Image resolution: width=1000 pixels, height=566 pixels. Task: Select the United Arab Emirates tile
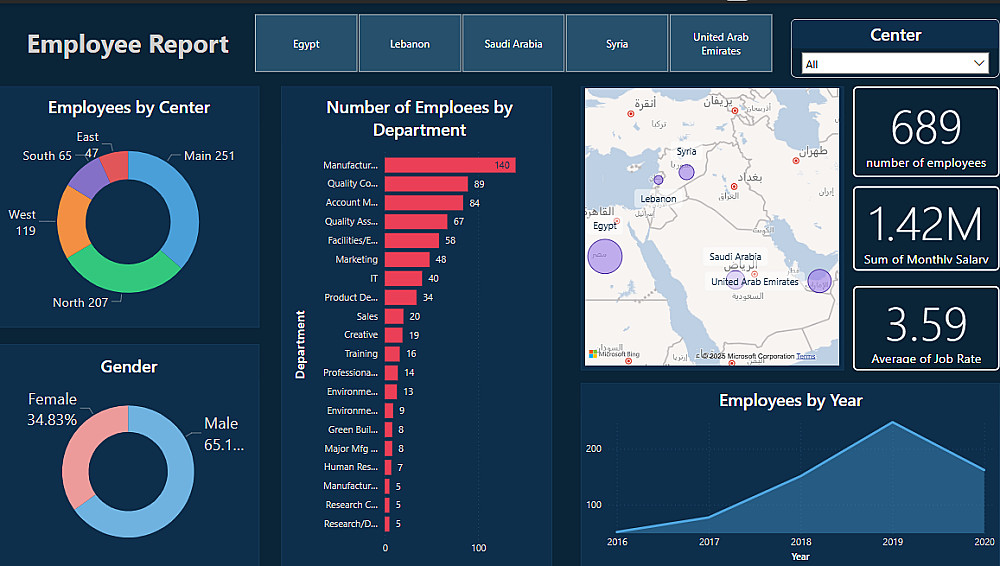pyautogui.click(x=721, y=43)
